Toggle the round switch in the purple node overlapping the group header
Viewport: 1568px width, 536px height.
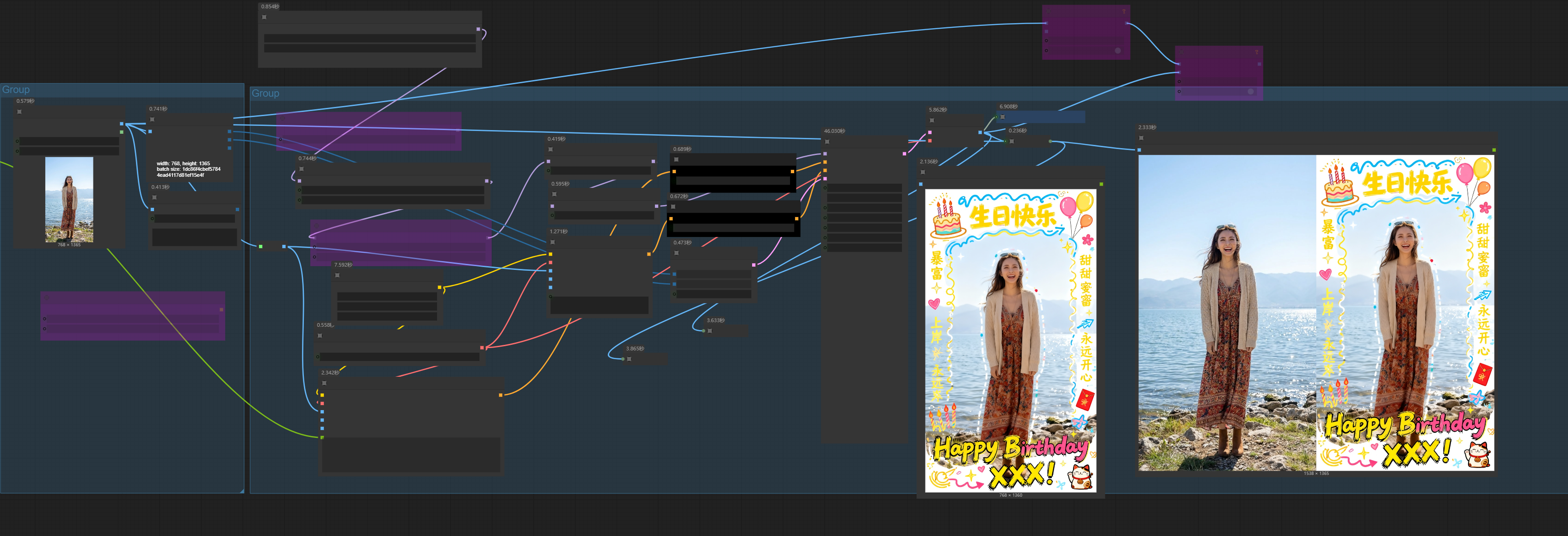point(1250,91)
